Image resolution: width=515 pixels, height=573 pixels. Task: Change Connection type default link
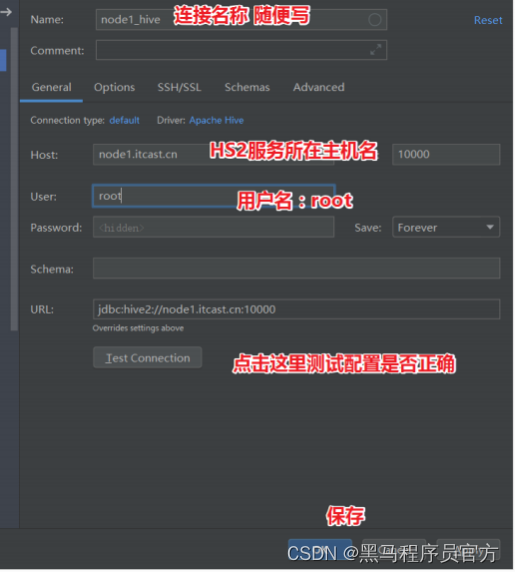(124, 120)
